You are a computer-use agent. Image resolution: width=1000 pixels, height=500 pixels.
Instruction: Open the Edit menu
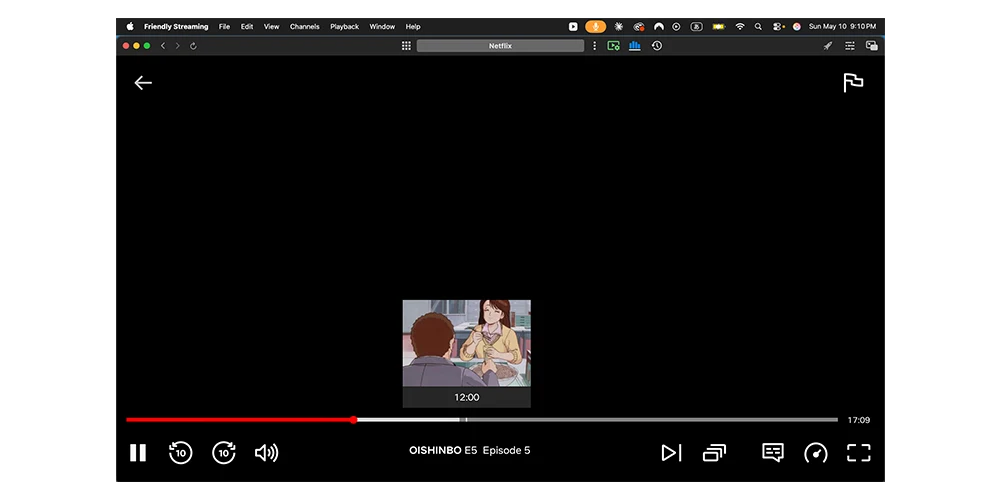coord(247,27)
